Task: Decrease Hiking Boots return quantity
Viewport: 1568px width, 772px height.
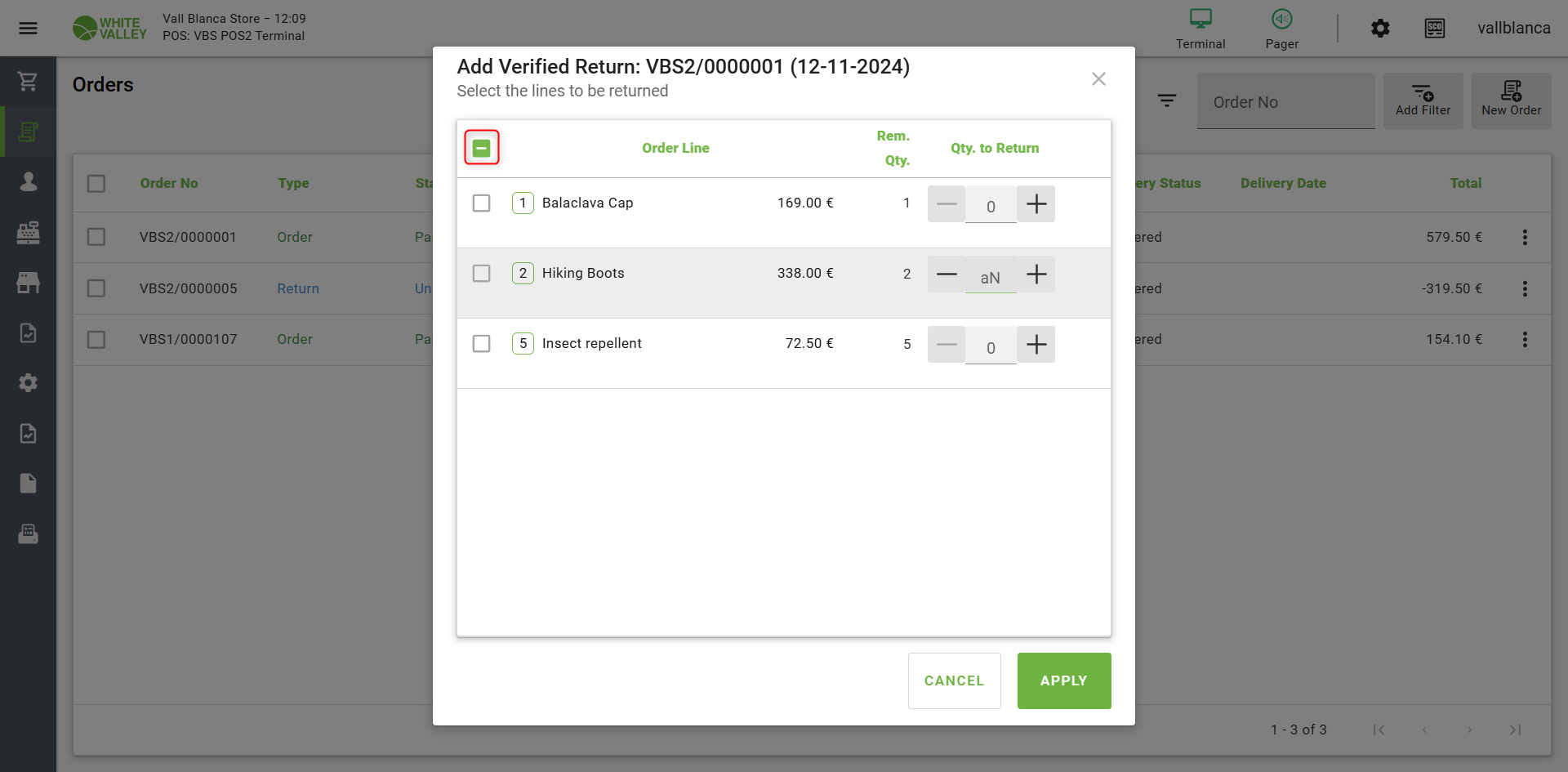Action: [947, 274]
